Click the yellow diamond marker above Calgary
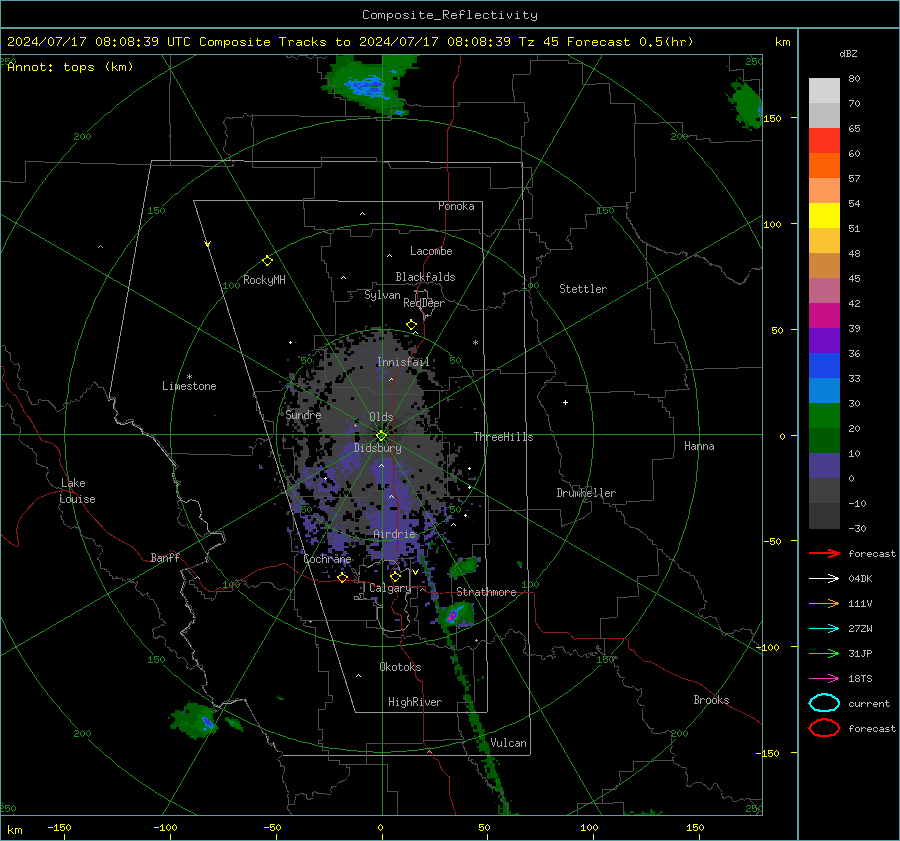Viewport: 900px width, 841px height. click(395, 576)
